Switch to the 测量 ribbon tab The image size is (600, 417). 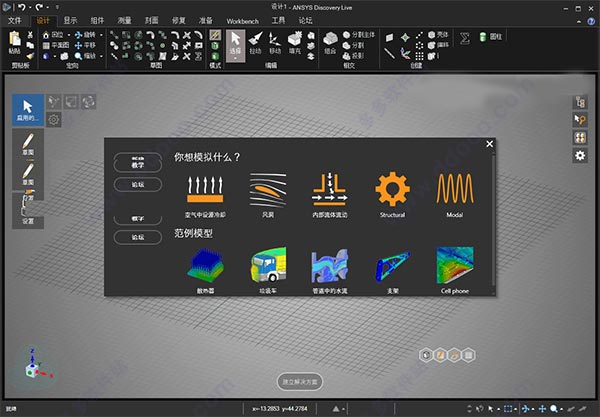[x=124, y=20]
